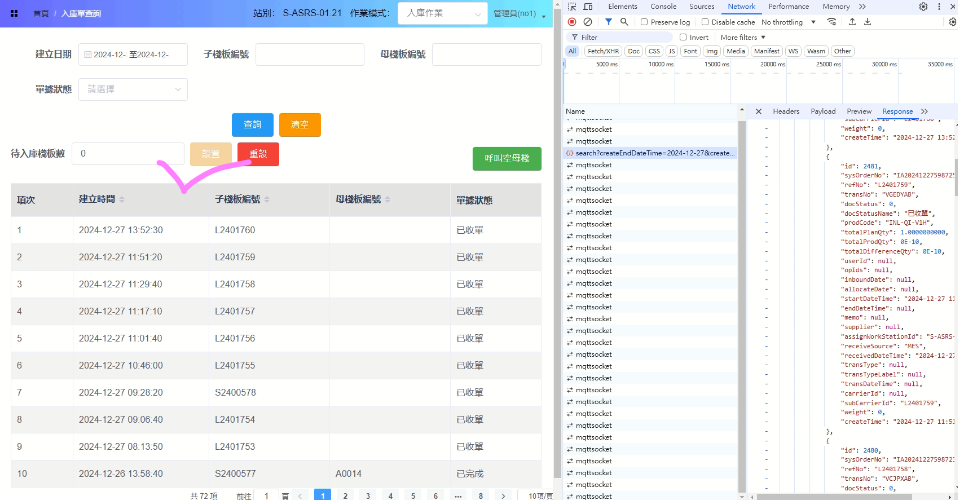Click the blue 查詢 search button
Viewport: 958px width, 500px height.
pos(252,125)
